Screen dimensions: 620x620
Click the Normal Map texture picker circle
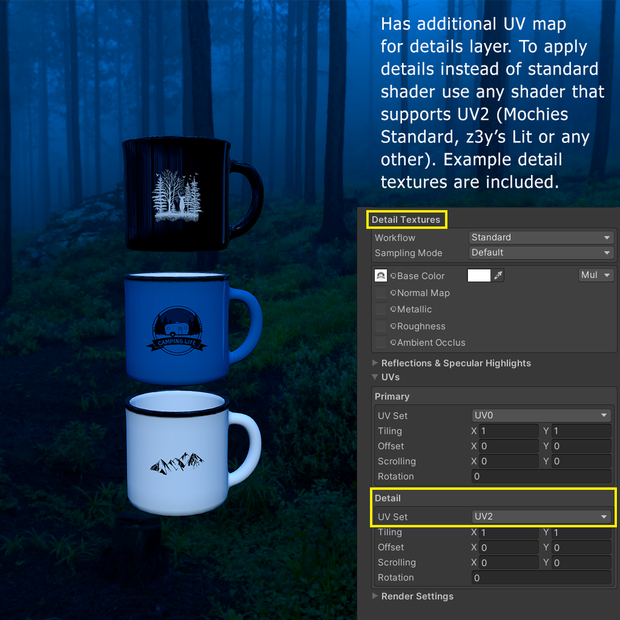393,293
